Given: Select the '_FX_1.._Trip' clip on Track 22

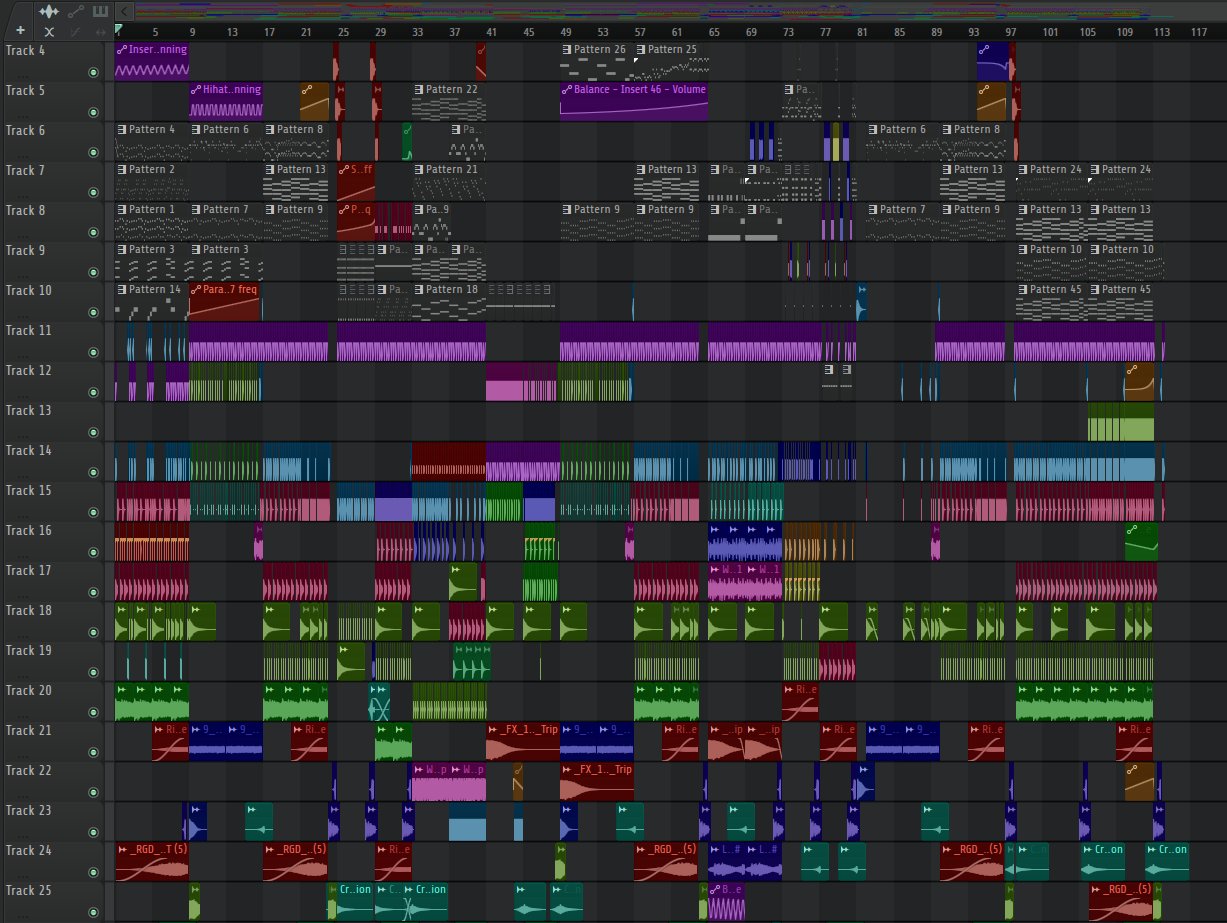Looking at the screenshot, I should point(597,782).
